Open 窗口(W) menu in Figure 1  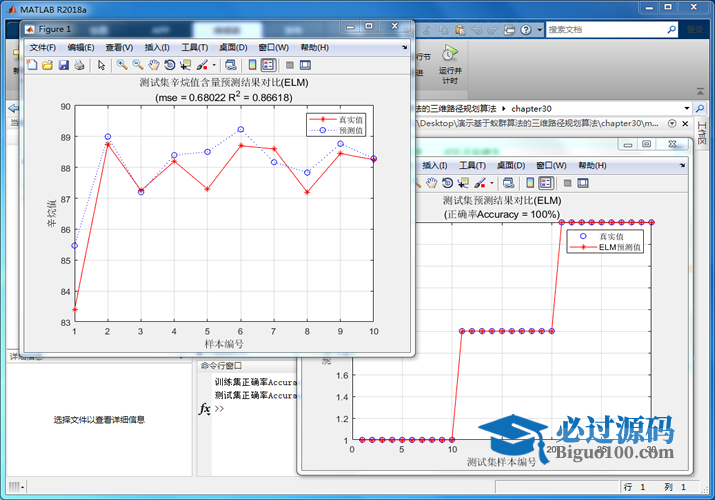coord(274,47)
